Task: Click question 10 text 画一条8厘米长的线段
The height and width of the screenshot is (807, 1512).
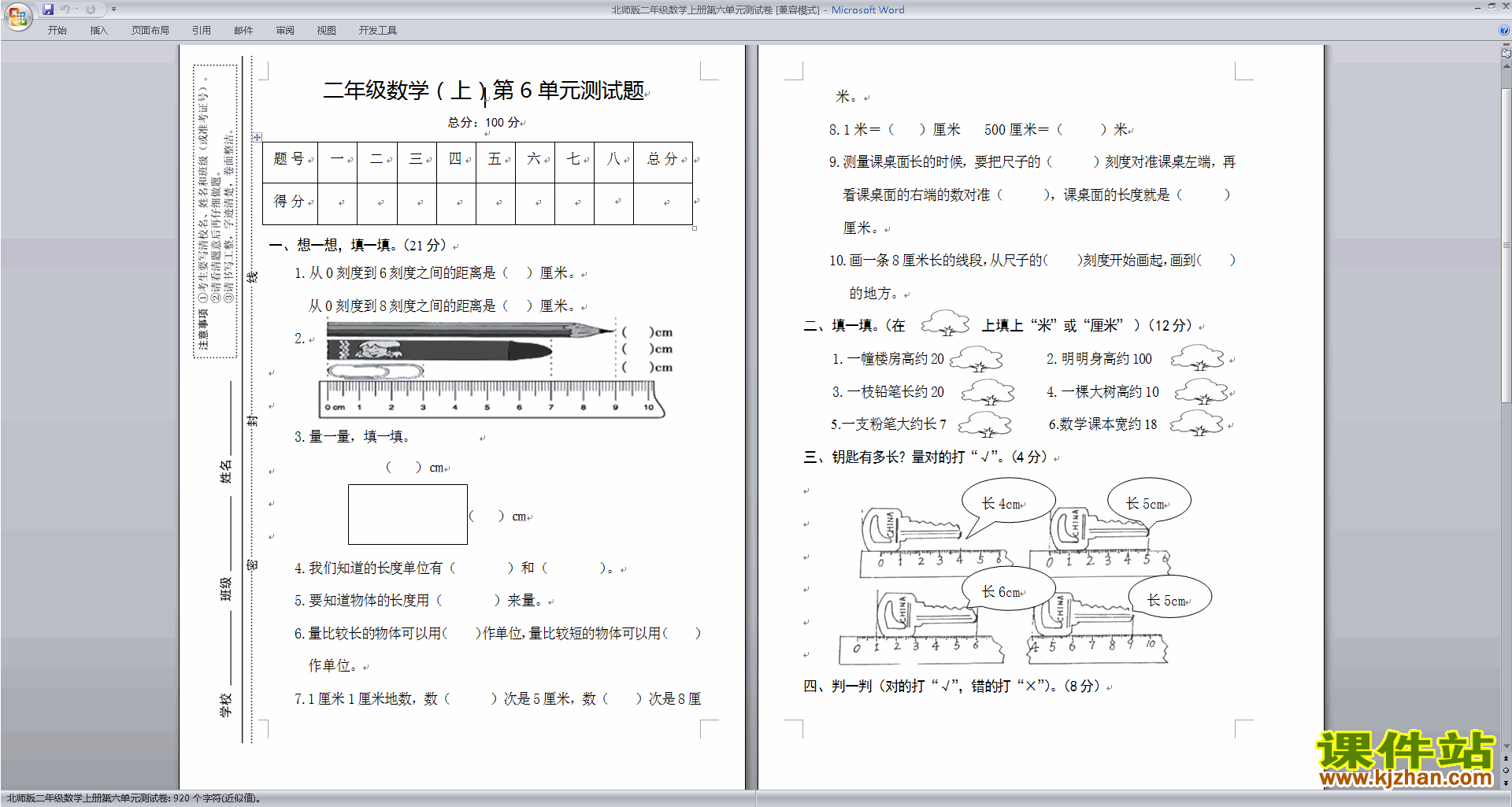Action: tap(917, 260)
